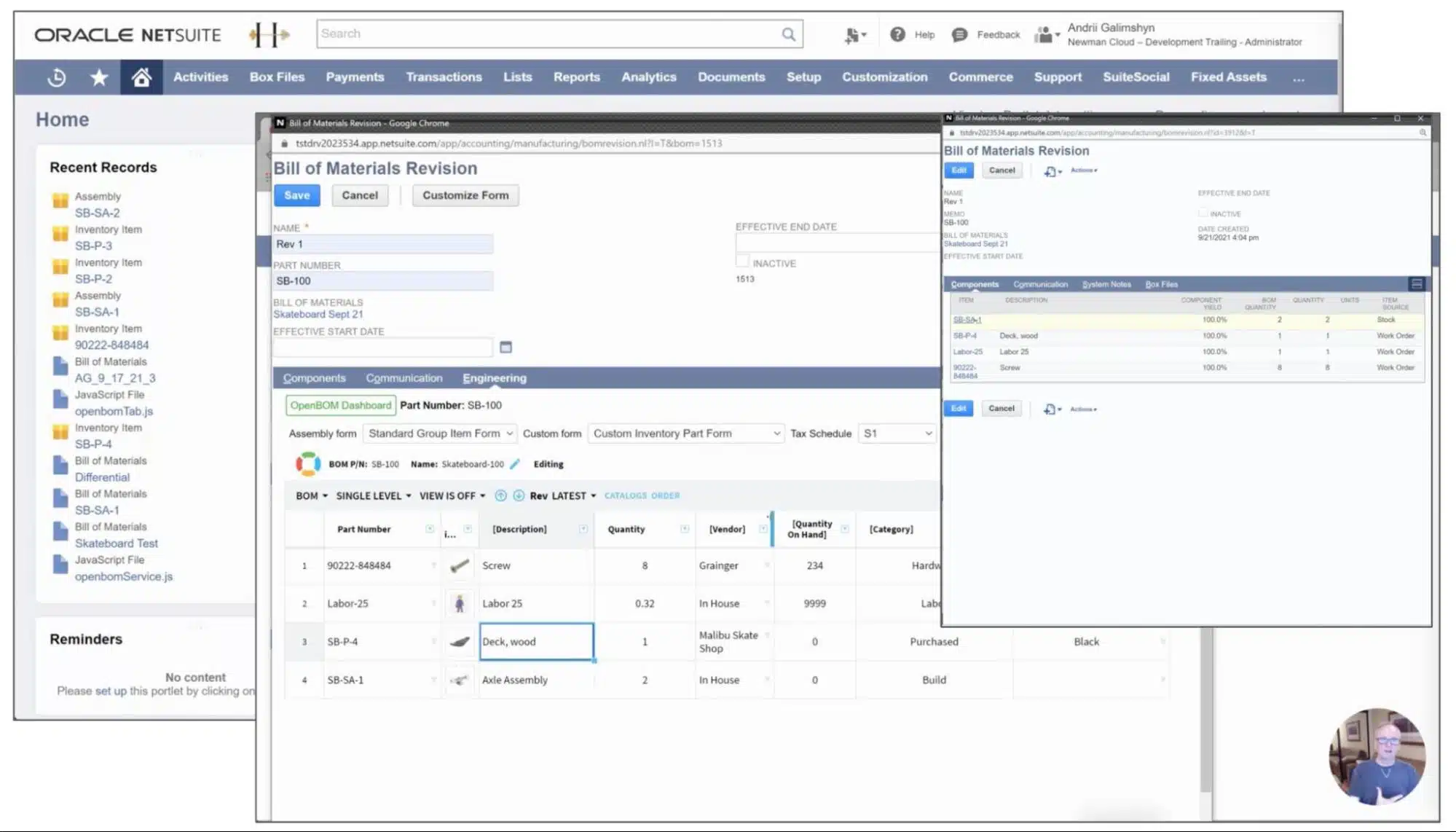Image resolution: width=1456 pixels, height=832 pixels.
Task: Open the Axle Assembly thumbnail image in BOM grid
Action: (x=460, y=680)
